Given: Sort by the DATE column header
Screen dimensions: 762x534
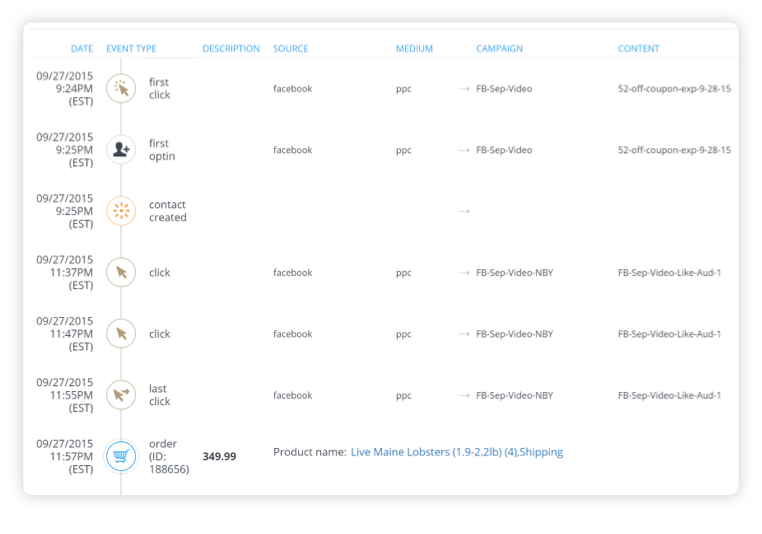Looking at the screenshot, I should click(x=82, y=49).
